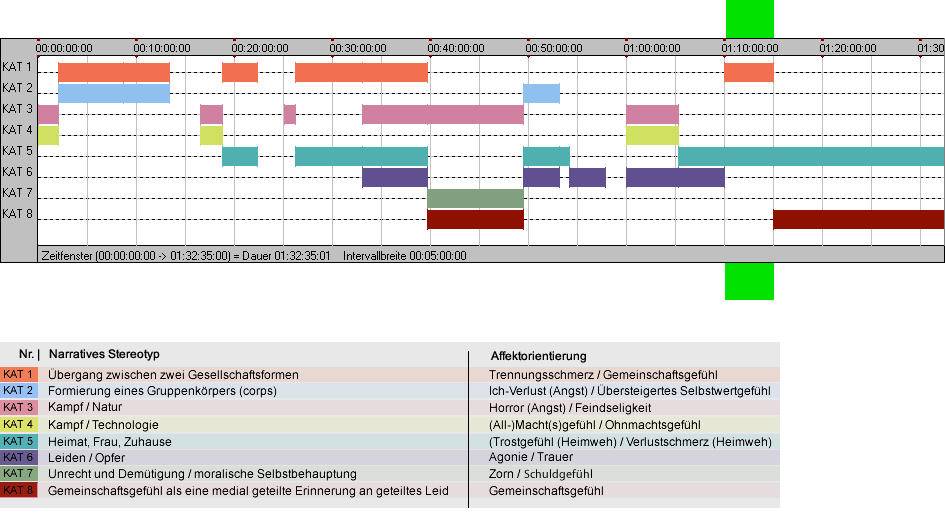Click the light blue KAT 2 legend color chip

click(x=19, y=391)
